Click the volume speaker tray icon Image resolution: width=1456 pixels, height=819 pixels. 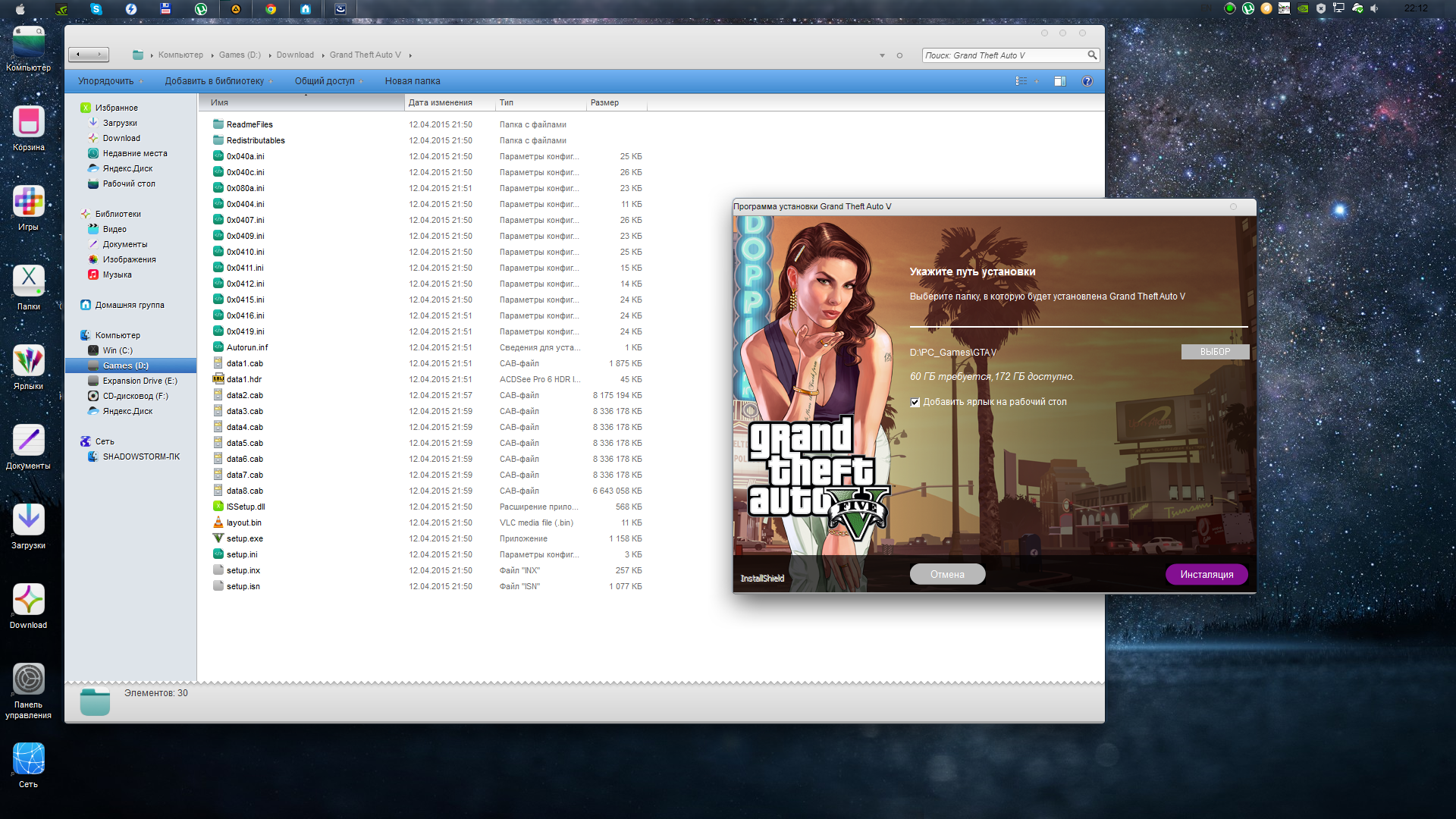(x=1374, y=8)
